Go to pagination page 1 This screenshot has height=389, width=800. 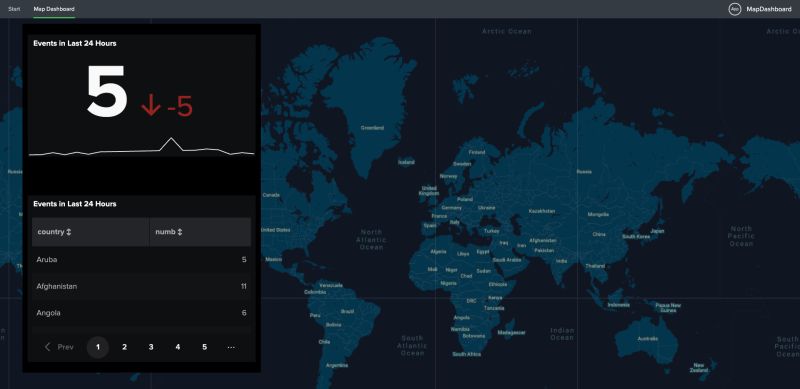[x=98, y=347]
